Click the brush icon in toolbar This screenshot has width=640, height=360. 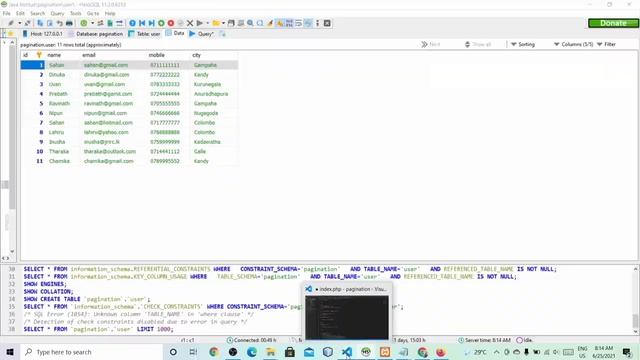pos(270,23)
